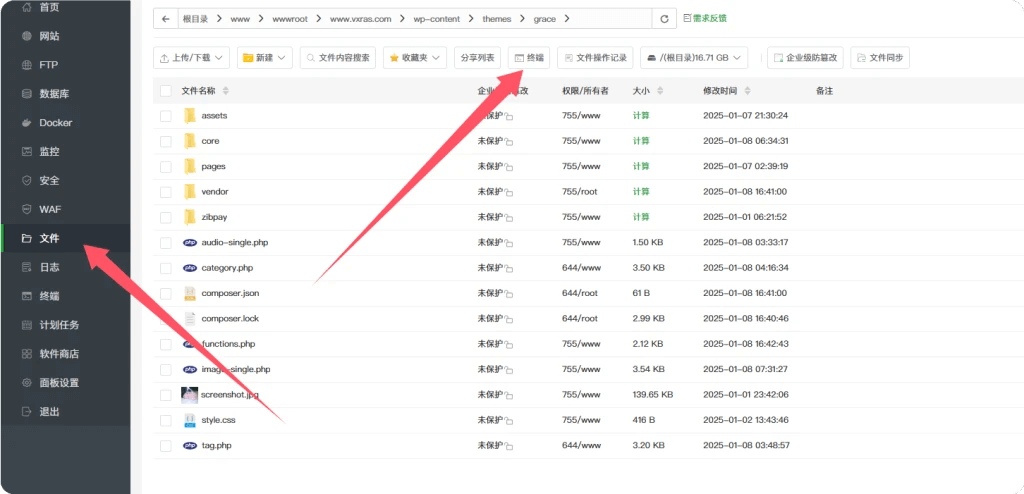Click the wp-content path breadcrumb segment
Image resolution: width=1024 pixels, height=494 pixels.
coord(434,19)
